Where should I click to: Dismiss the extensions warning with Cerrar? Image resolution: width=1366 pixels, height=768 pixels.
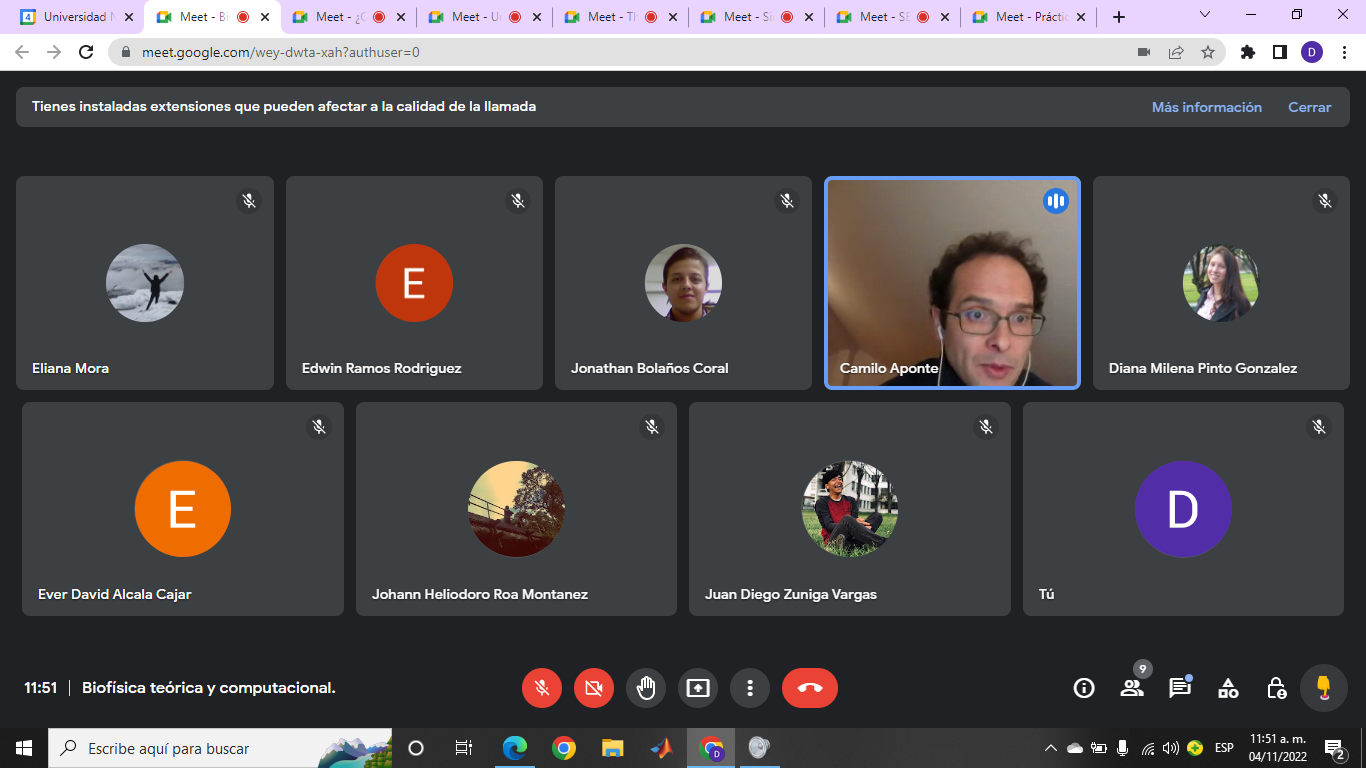click(1309, 107)
